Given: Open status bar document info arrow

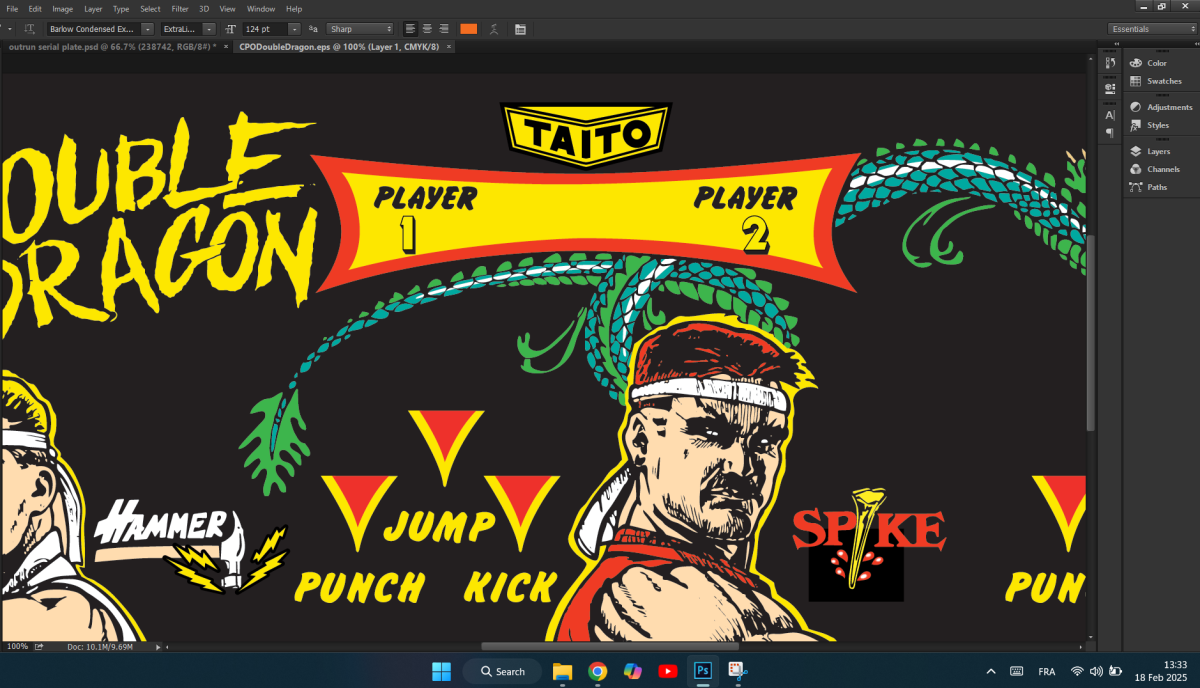Looking at the screenshot, I should (x=158, y=647).
